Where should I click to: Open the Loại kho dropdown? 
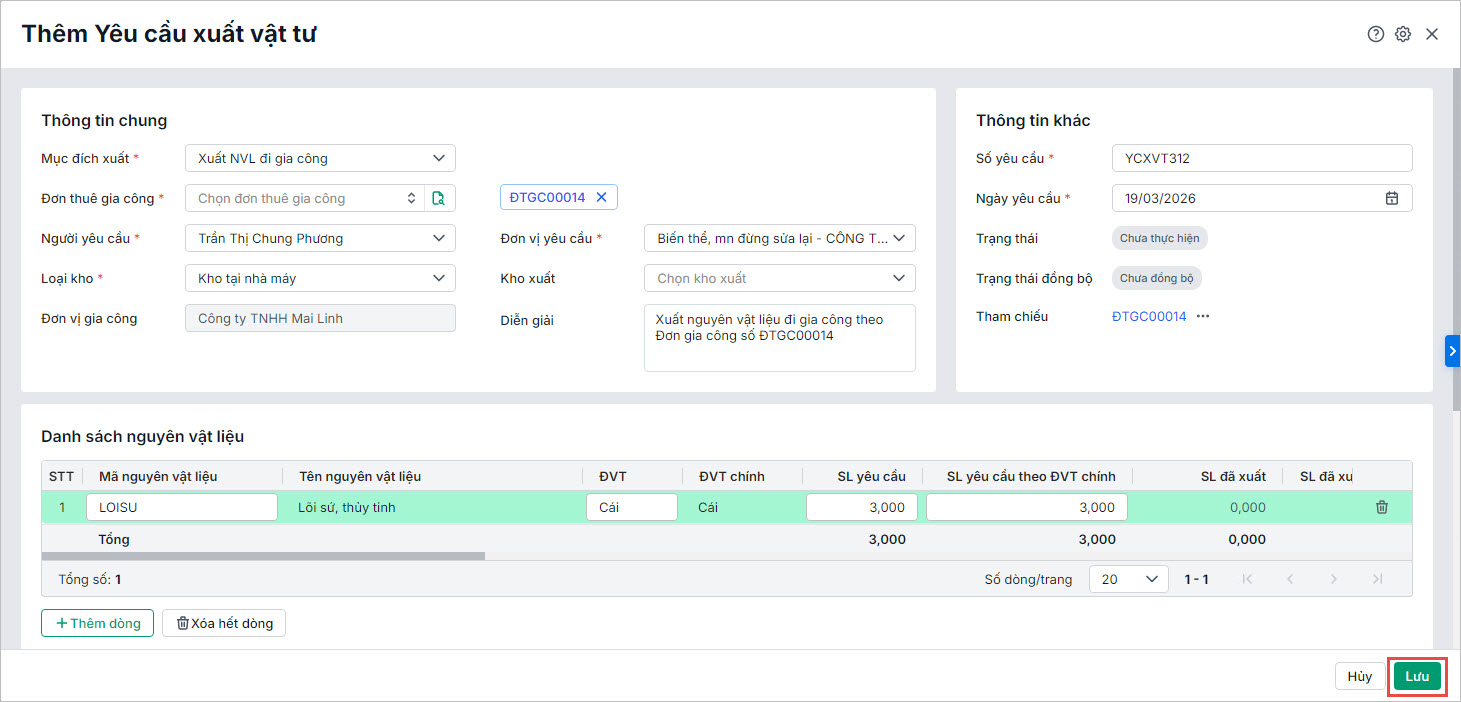320,278
